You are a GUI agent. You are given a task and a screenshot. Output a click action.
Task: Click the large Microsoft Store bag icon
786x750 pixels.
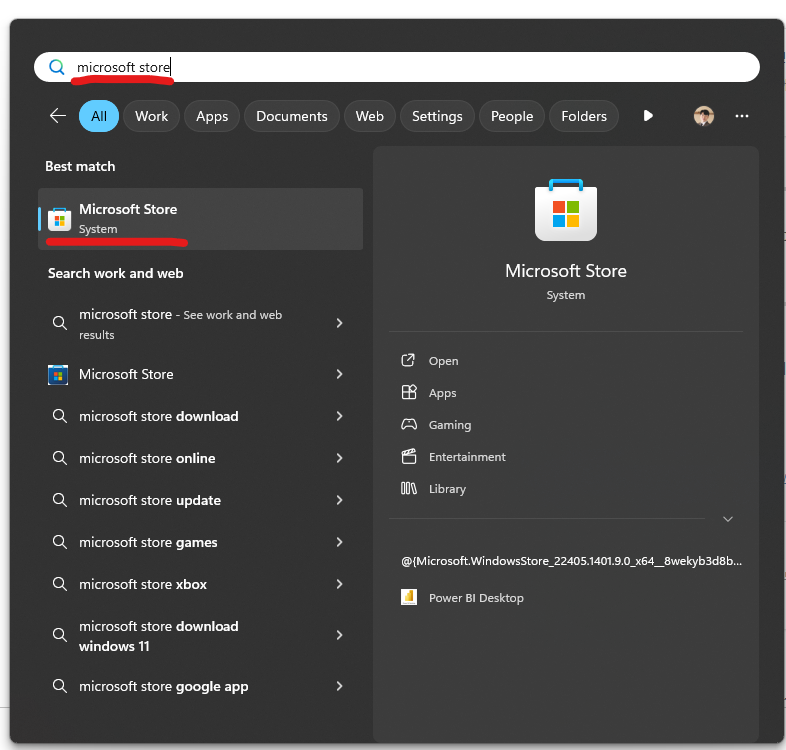click(x=566, y=210)
